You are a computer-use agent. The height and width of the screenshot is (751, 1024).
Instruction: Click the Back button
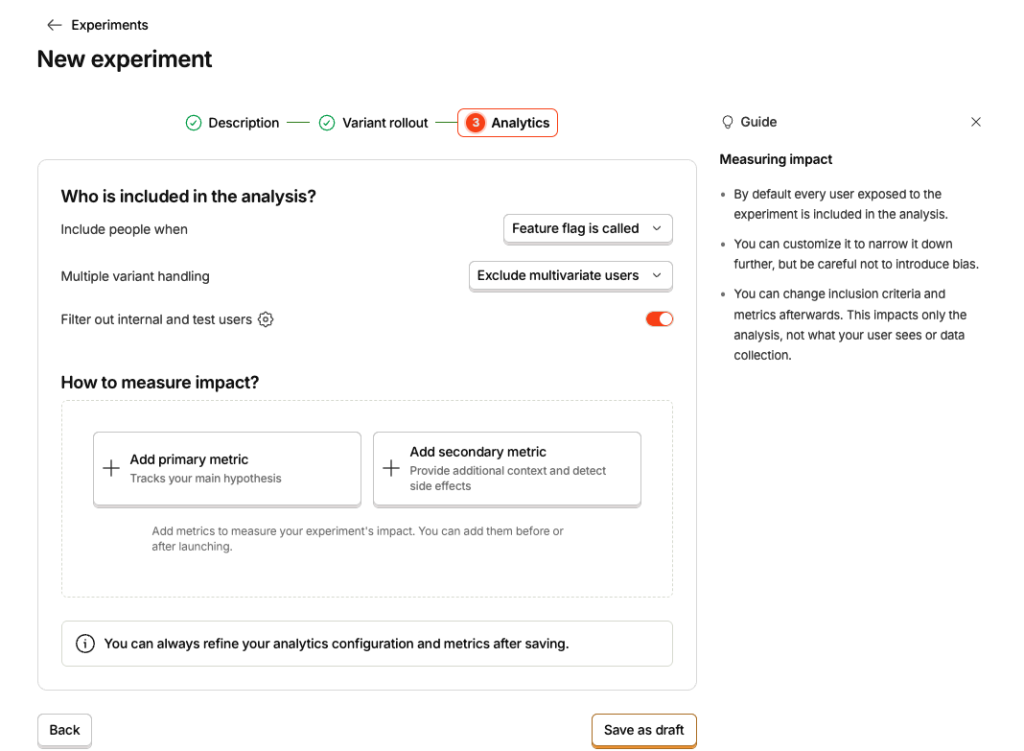click(65, 730)
